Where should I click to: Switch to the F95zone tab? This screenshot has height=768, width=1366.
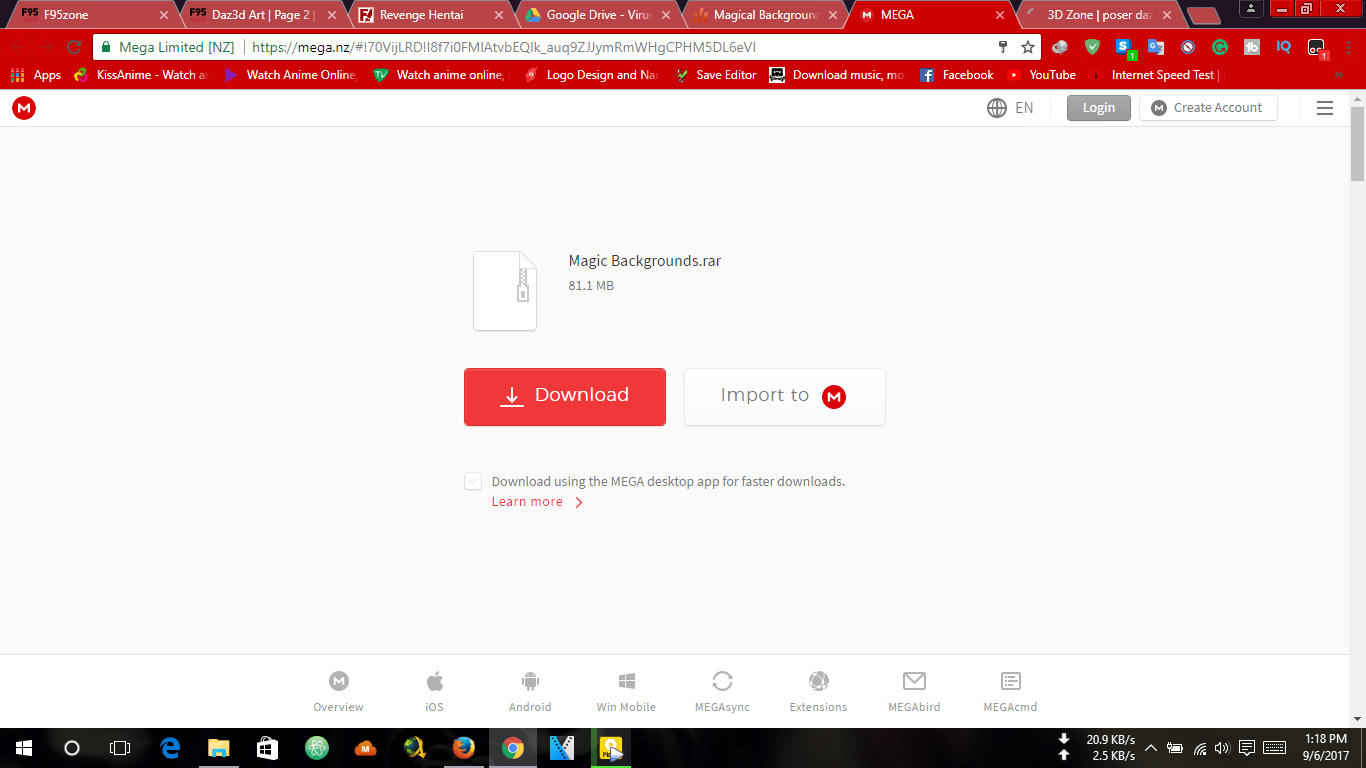tap(90, 15)
